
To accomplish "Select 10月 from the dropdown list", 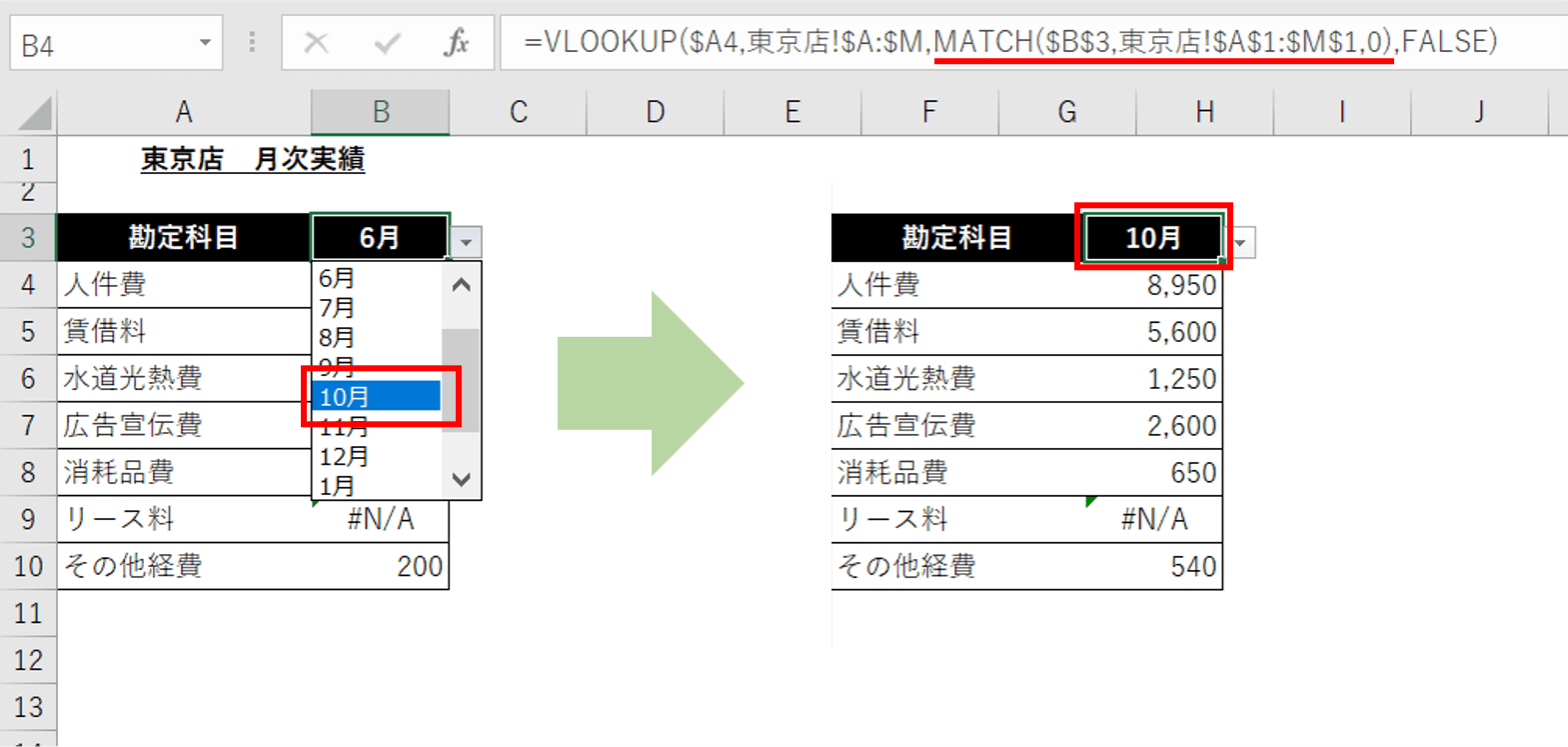I will coord(375,397).
